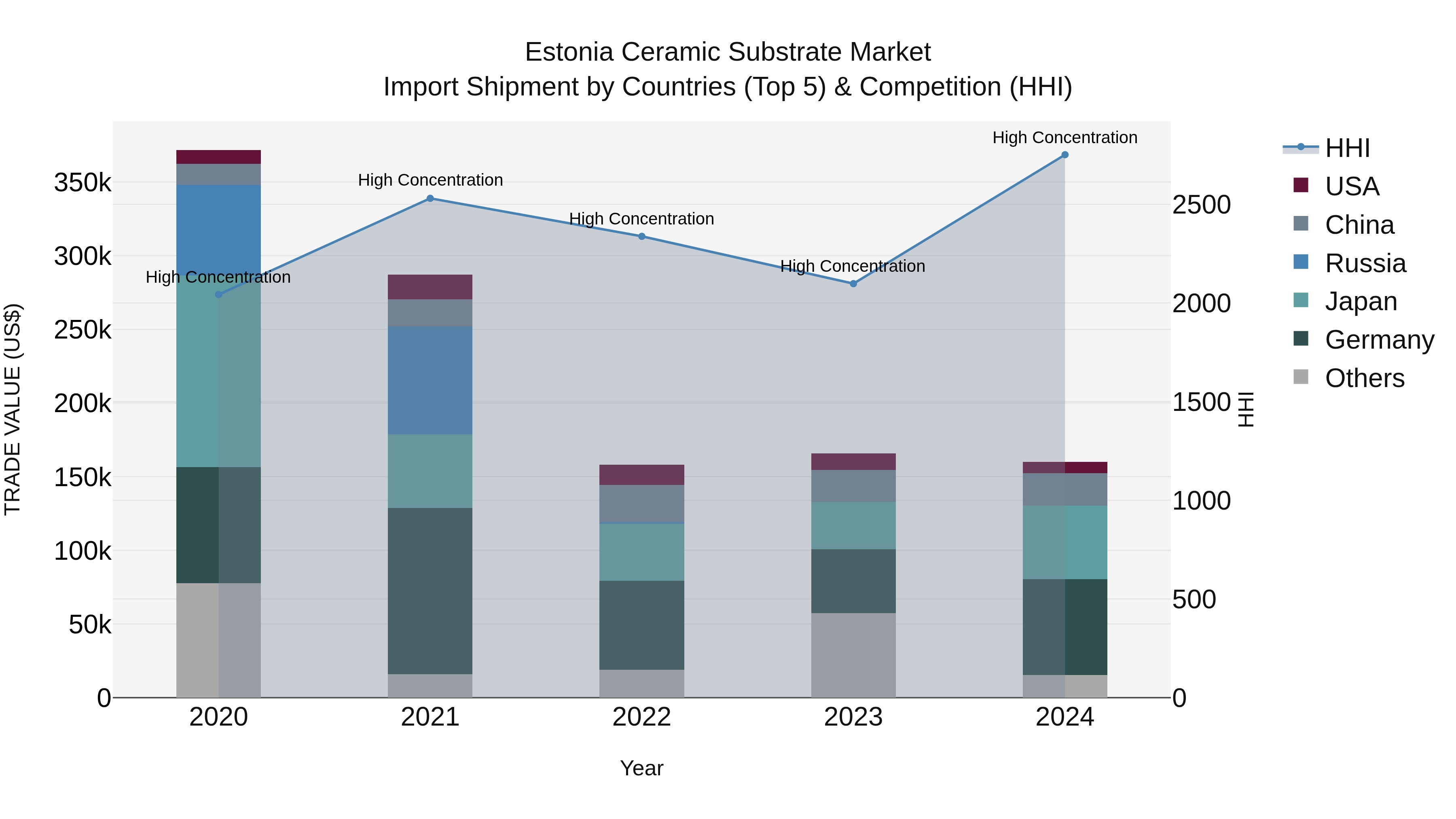This screenshot has height=819, width=1456.
Task: Click the 'High Concentration' annotation above 2023
Action: (x=853, y=266)
